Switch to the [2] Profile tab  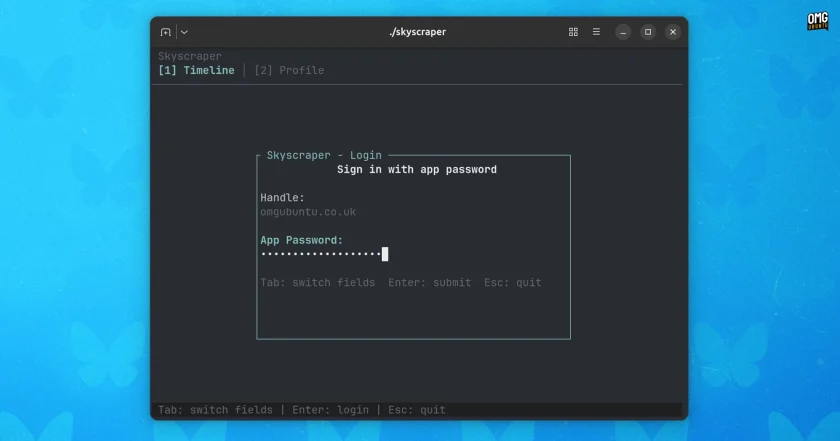point(289,70)
